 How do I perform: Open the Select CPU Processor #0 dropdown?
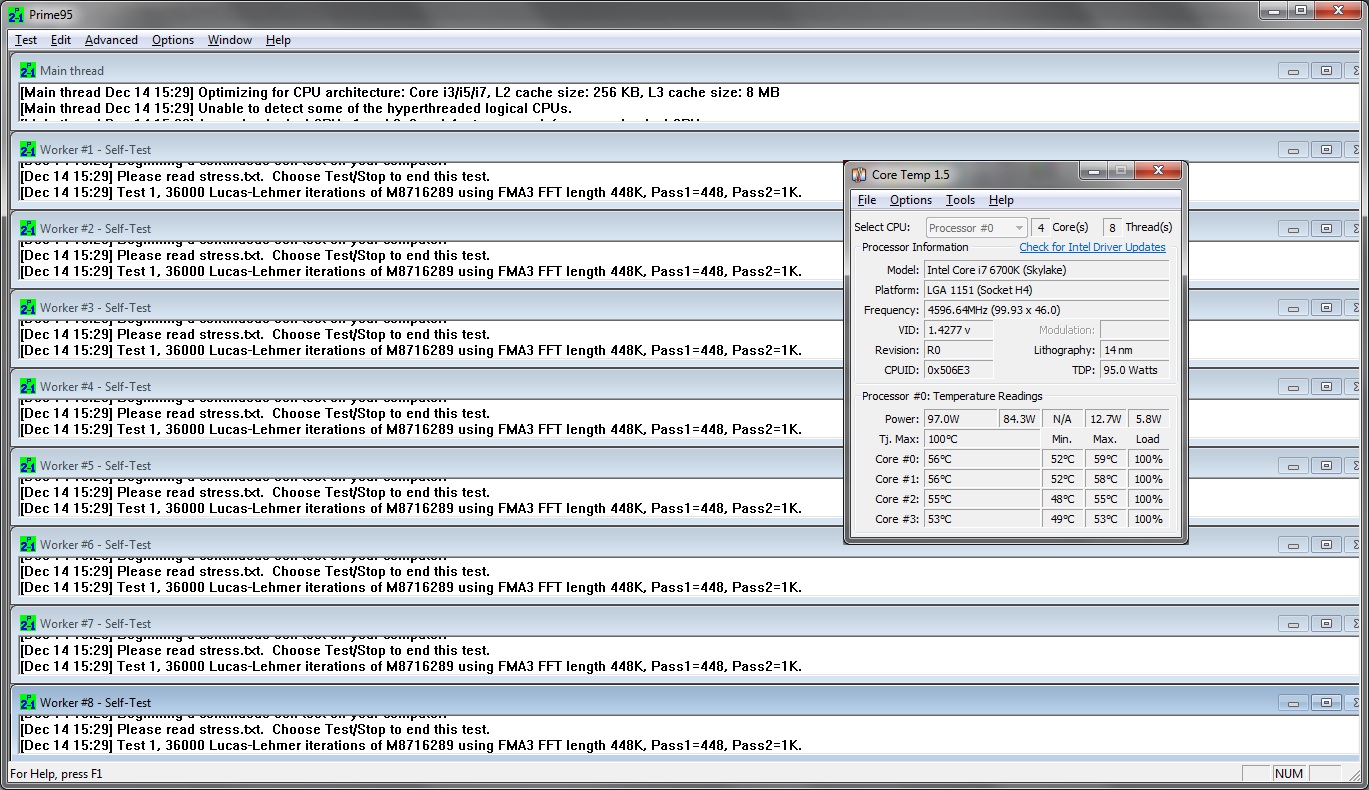(977, 228)
